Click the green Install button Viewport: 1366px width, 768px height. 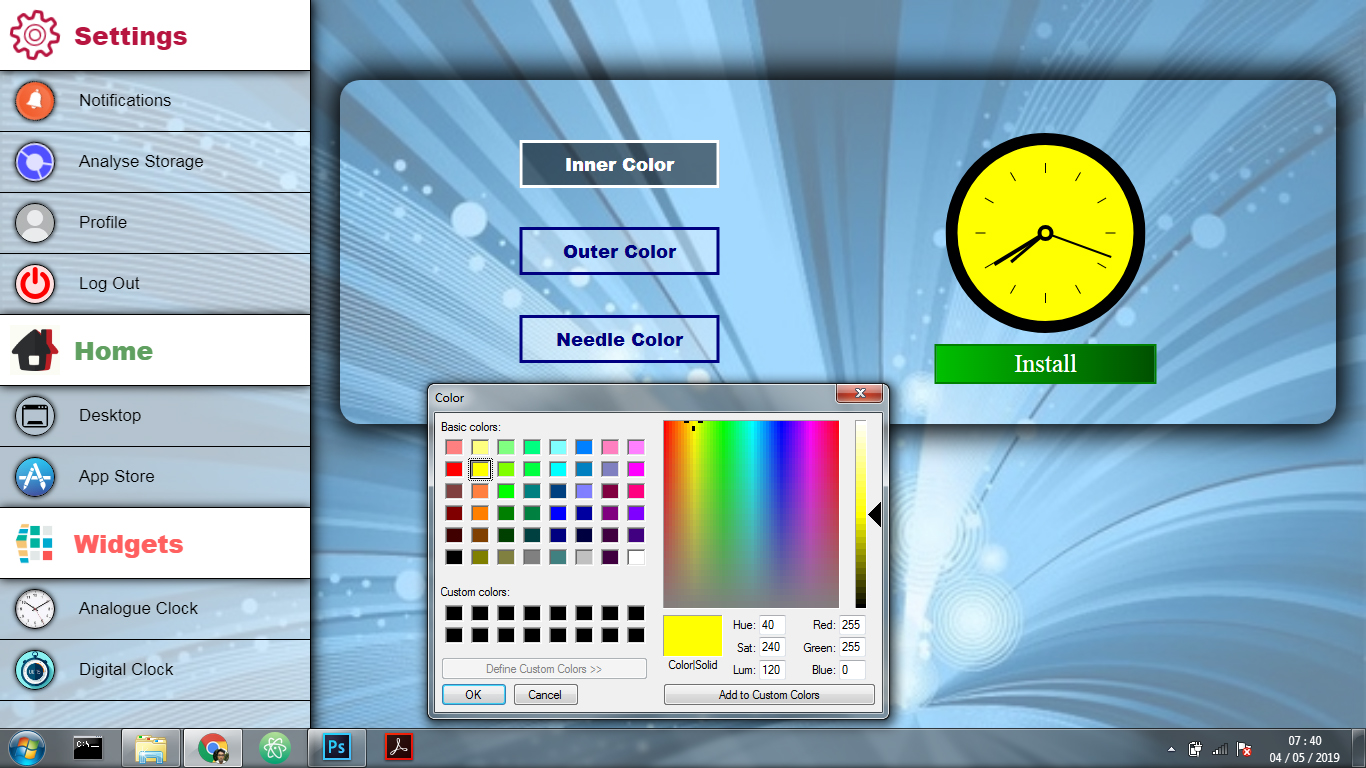1045,364
